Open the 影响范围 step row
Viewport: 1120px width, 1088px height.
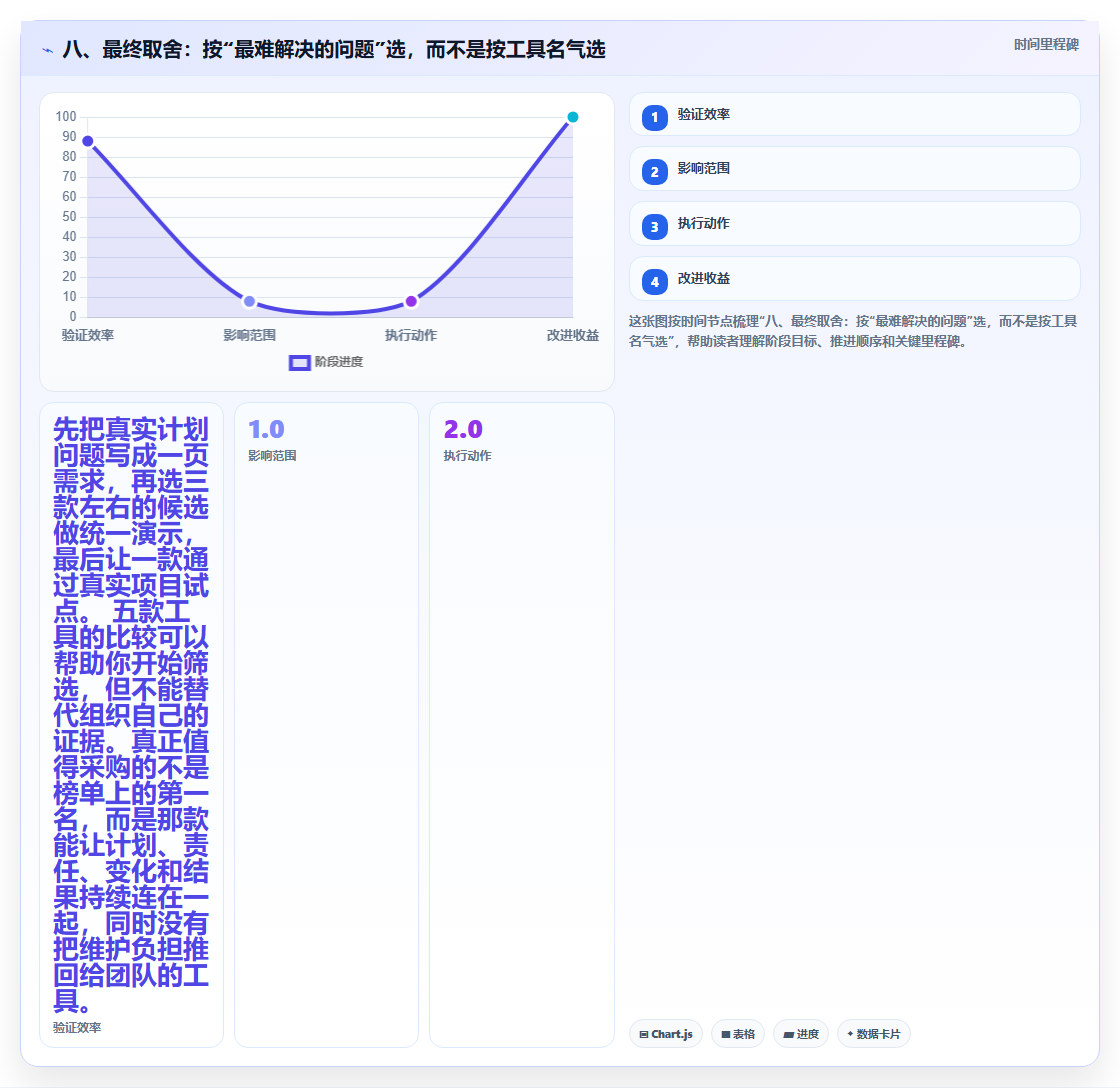pos(854,169)
